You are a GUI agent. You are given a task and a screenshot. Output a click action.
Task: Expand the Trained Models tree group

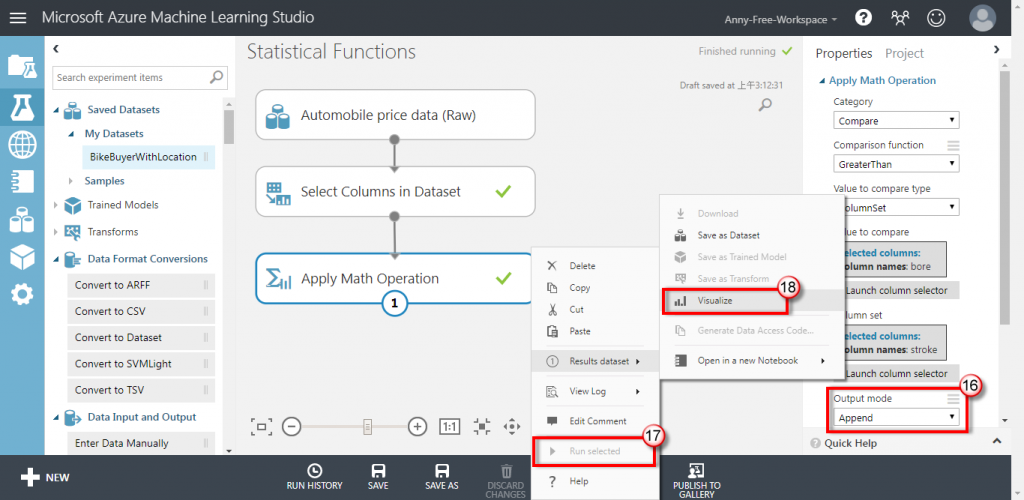[x=56, y=205]
